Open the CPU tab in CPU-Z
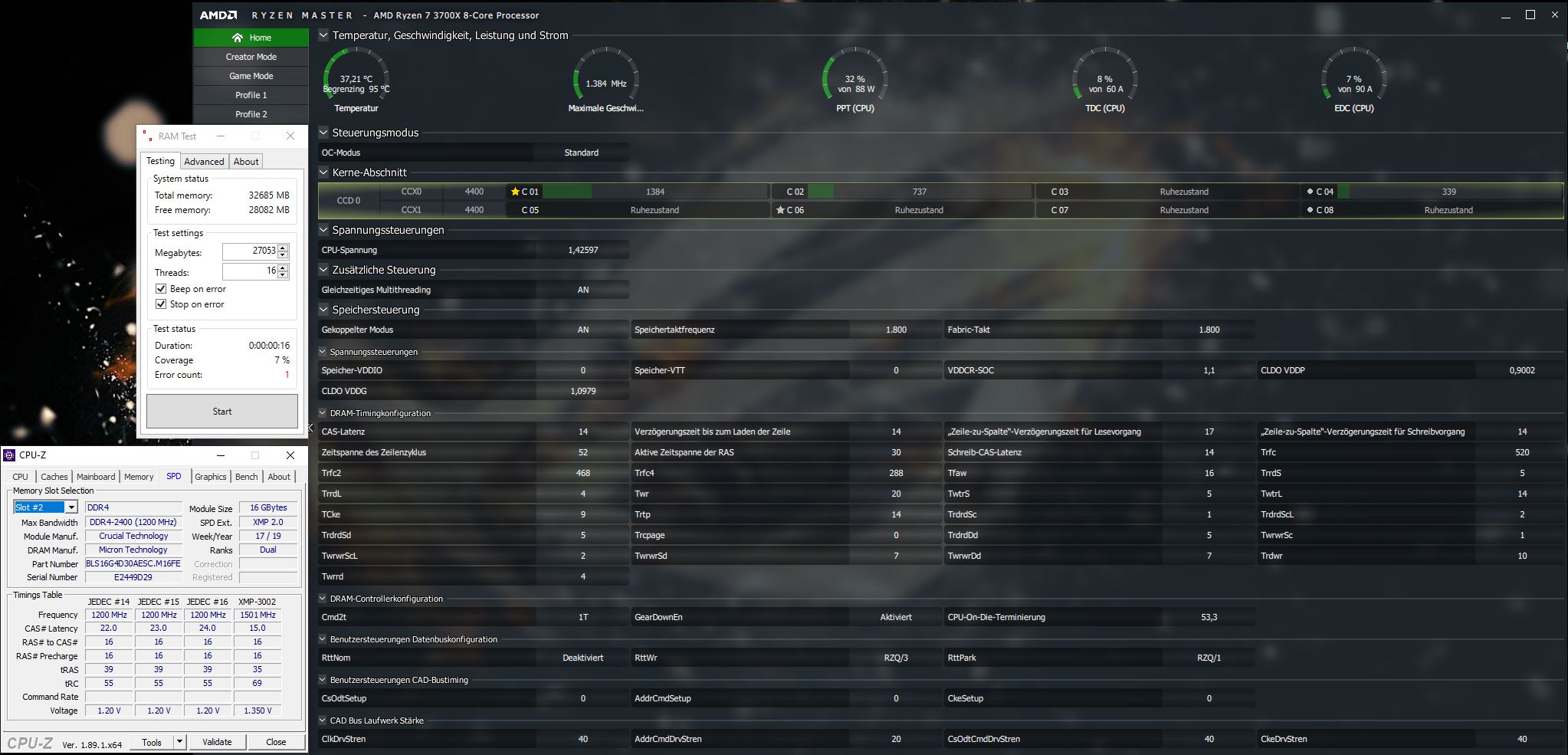The image size is (1568, 755). point(21,477)
